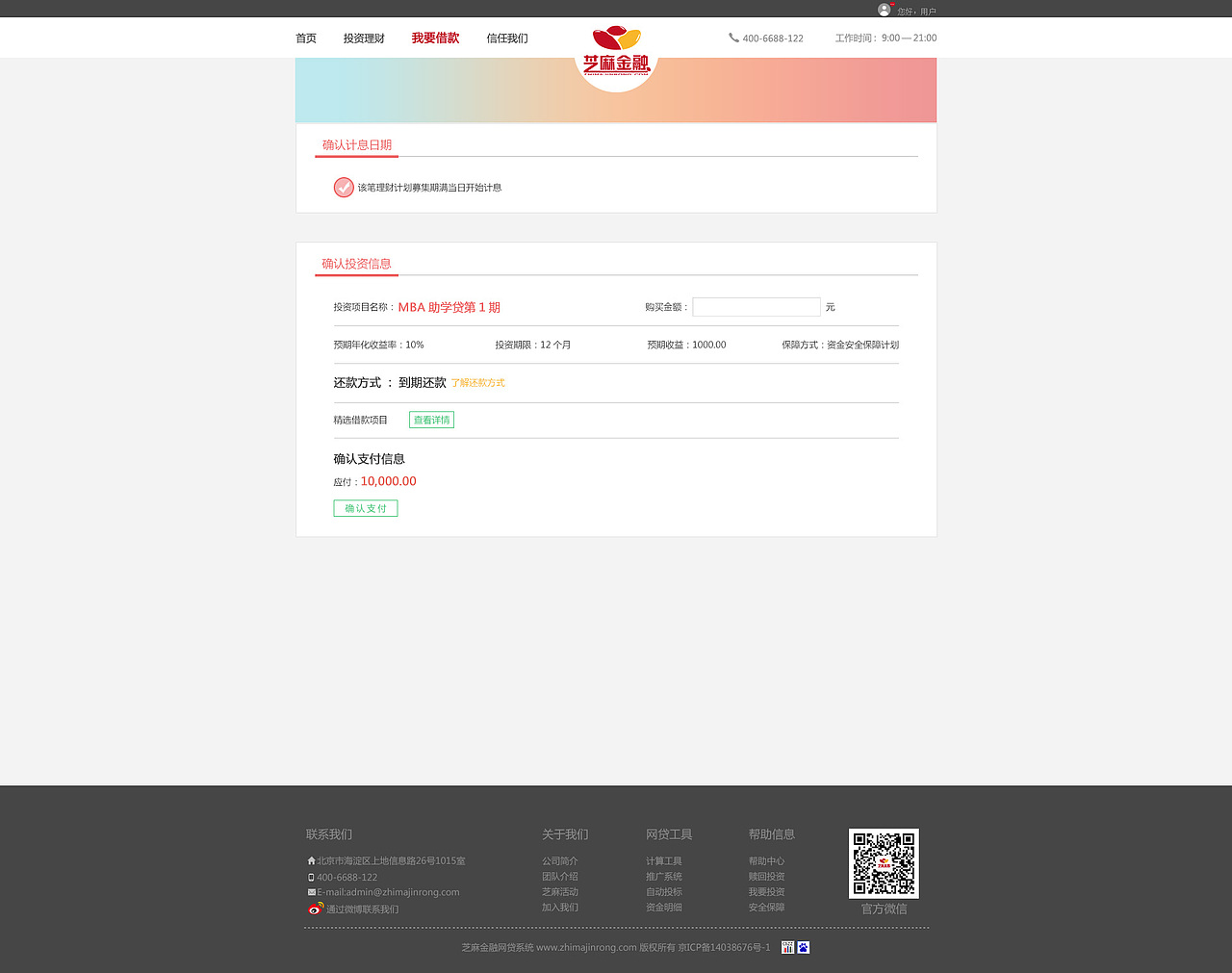
Task: Click 预期年化收益率：10% text
Action: (379, 345)
